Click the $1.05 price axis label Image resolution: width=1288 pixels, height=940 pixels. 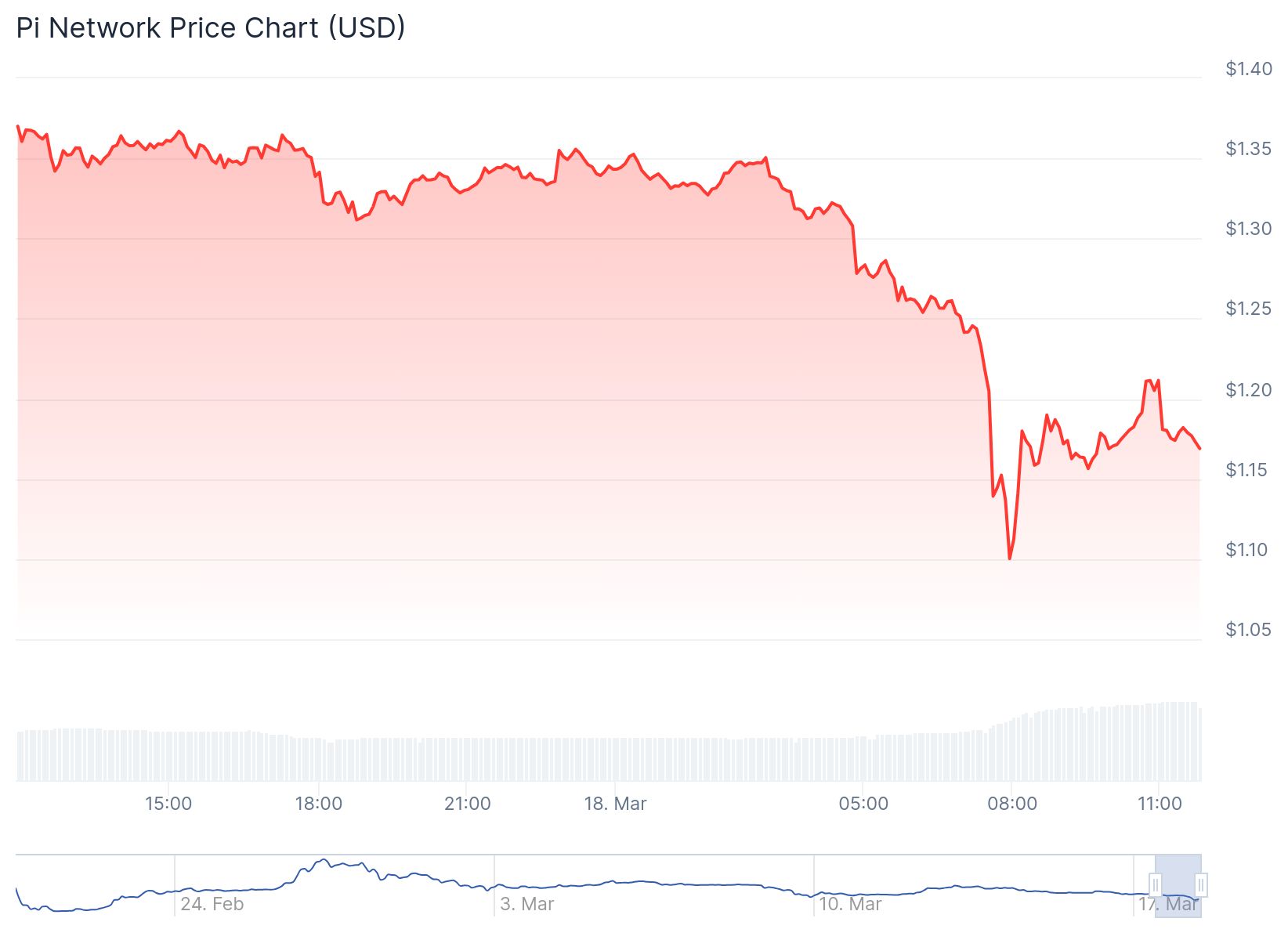(x=1248, y=630)
